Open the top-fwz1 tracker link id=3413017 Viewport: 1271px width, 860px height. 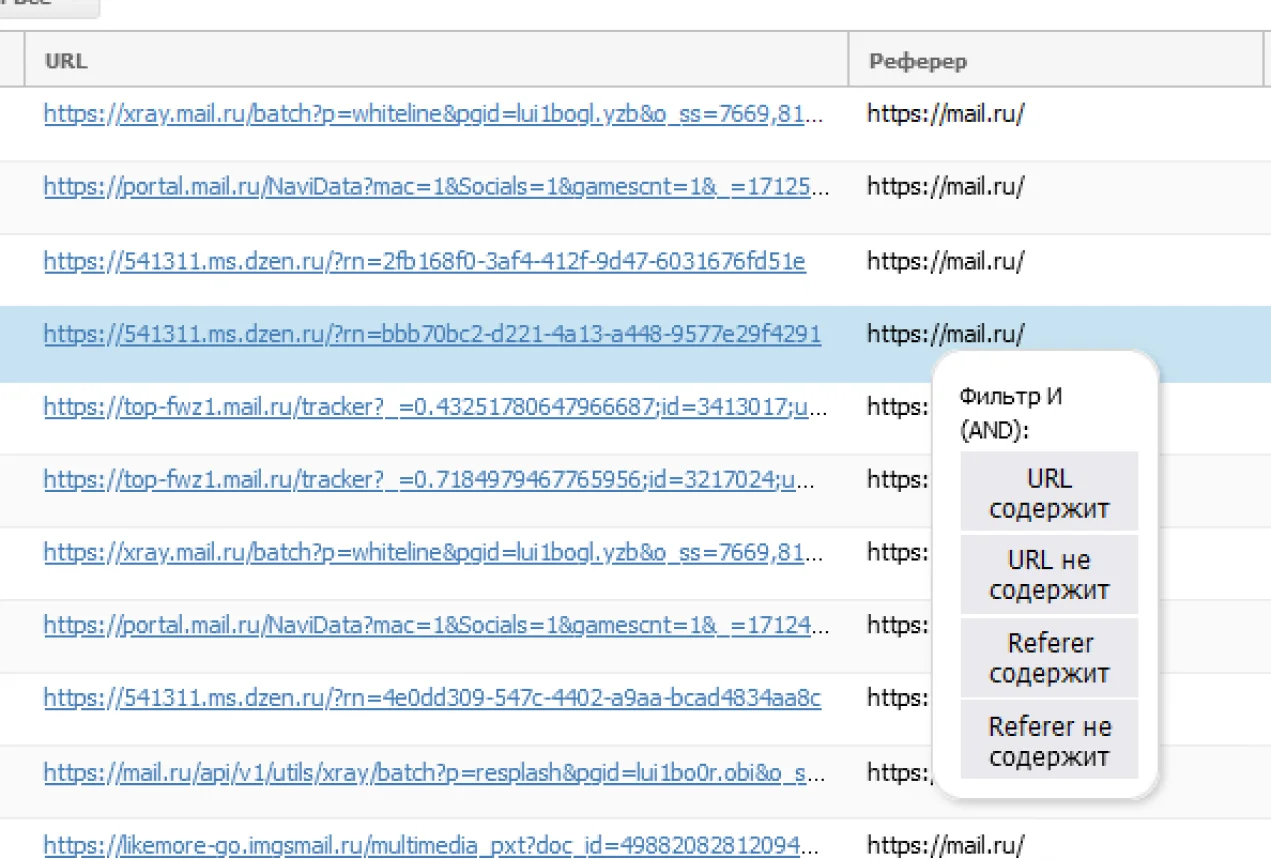tap(436, 407)
